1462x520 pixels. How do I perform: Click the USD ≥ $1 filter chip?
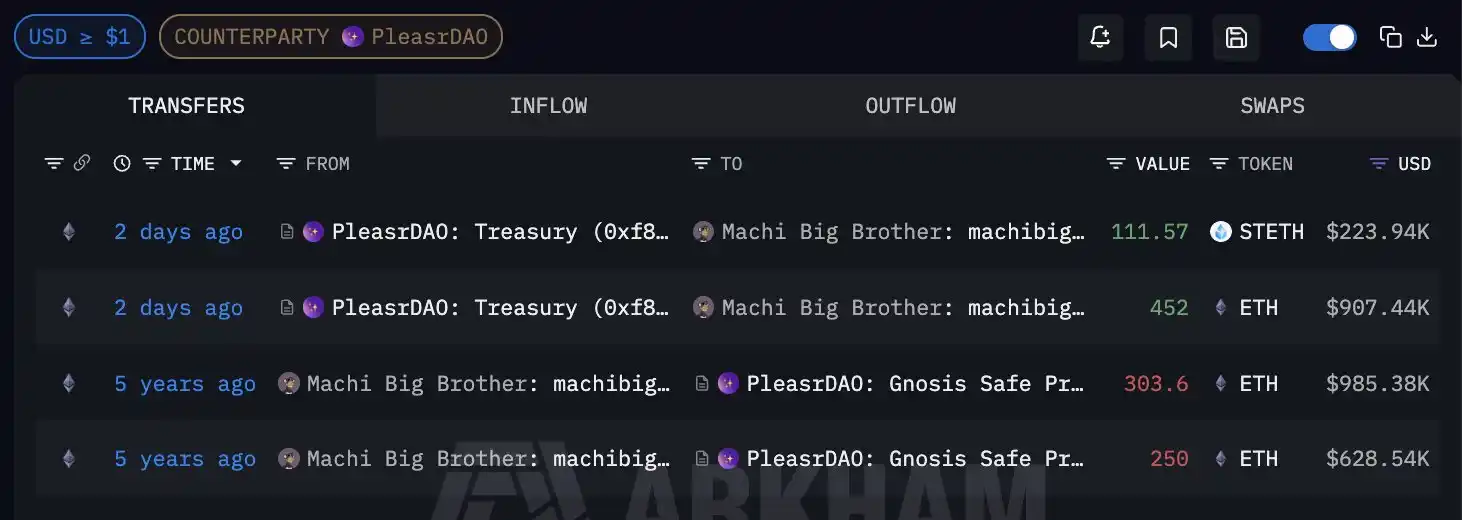[80, 37]
